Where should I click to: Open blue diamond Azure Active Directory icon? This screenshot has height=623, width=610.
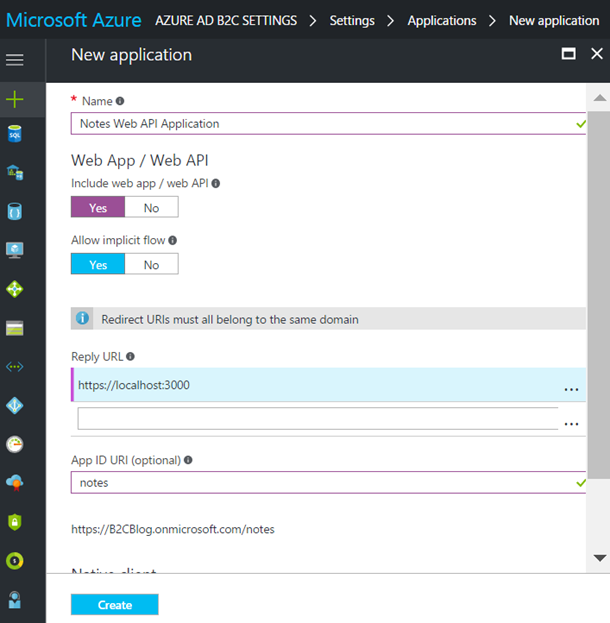[x=15, y=406]
